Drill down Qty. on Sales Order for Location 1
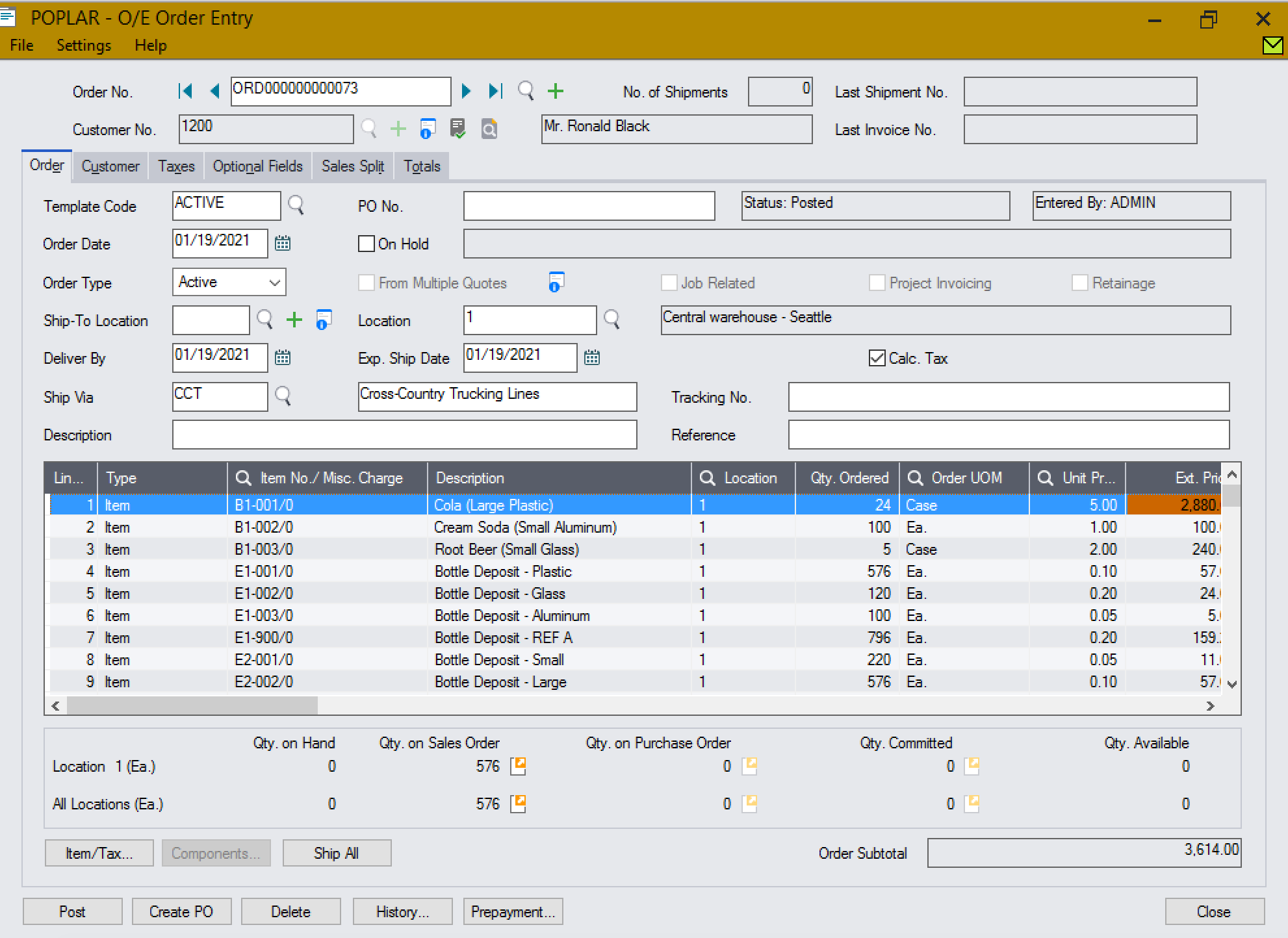This screenshot has width=1288, height=938. [519, 766]
